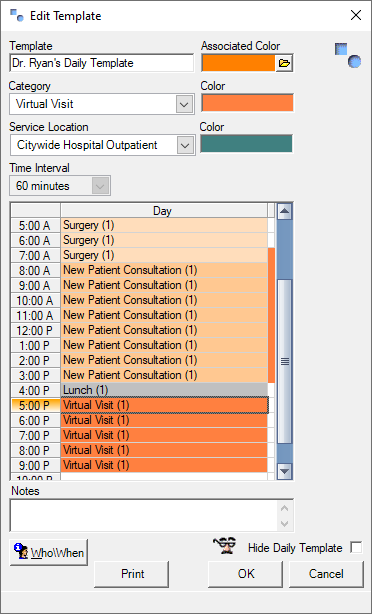This screenshot has width=372, height=614.
Task: Select the 8:00 A New Patient Consultation row
Action: (x=164, y=270)
